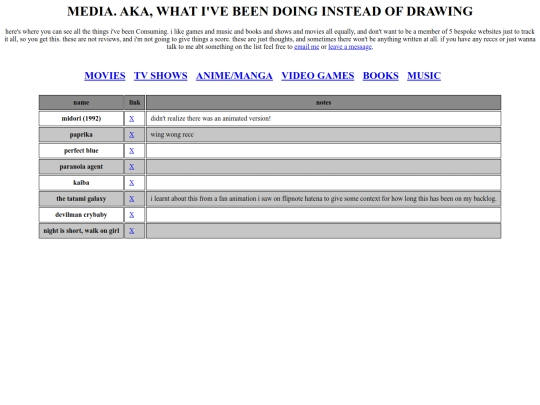Go to the TV SHOWS section

[x=160, y=76]
